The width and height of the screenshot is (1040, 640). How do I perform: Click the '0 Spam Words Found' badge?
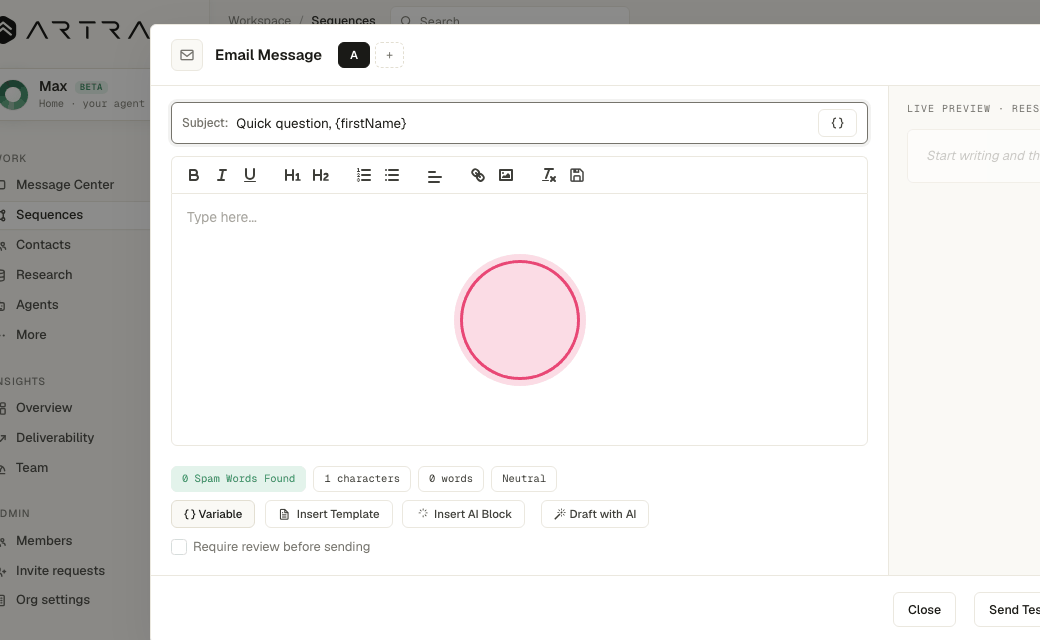238,479
